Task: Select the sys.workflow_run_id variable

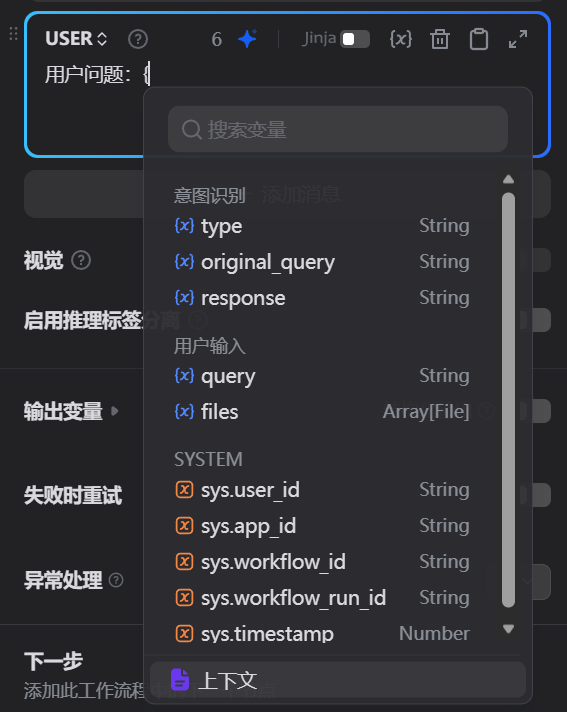Action: [x=322, y=598]
